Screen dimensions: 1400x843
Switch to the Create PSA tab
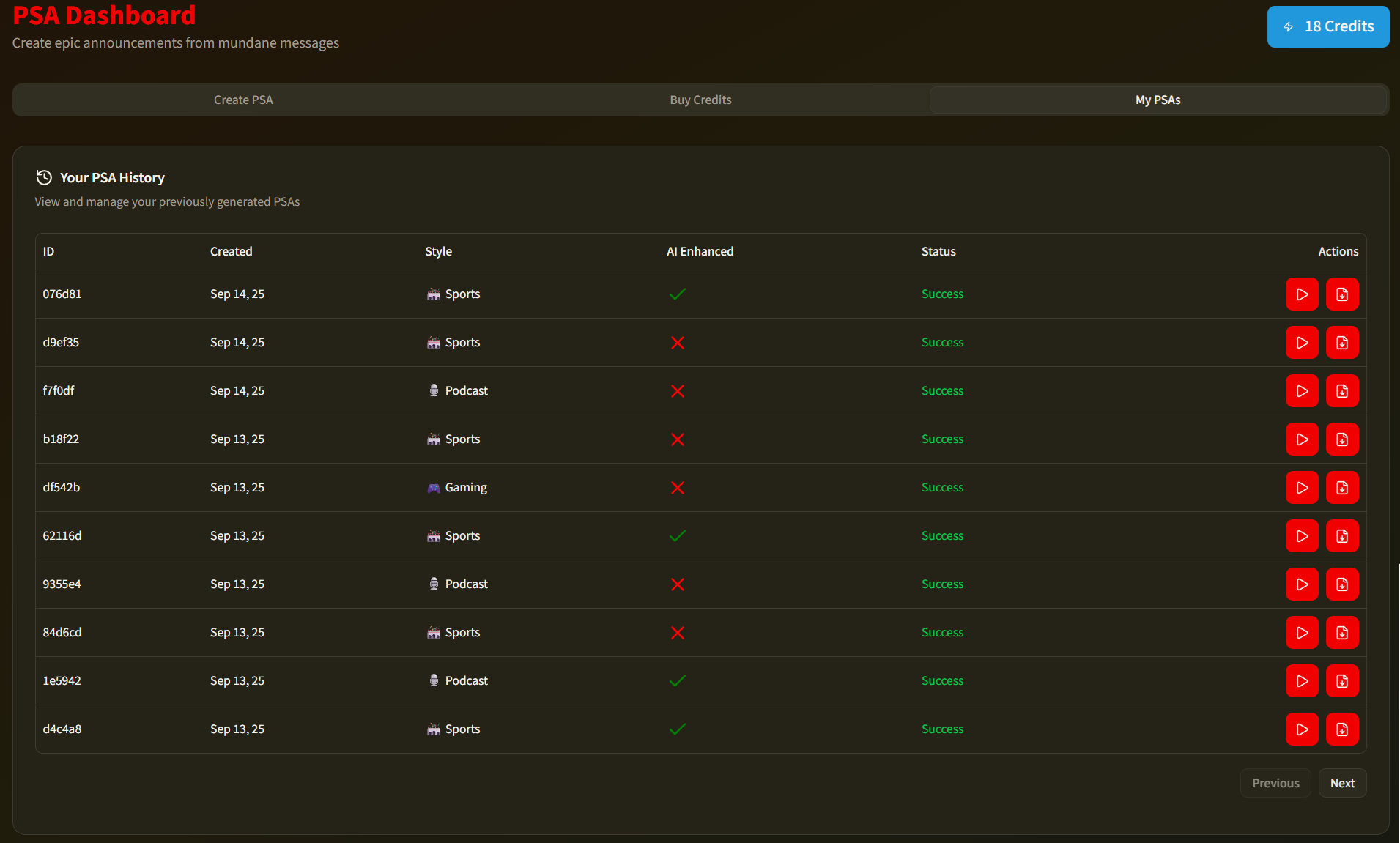243,100
